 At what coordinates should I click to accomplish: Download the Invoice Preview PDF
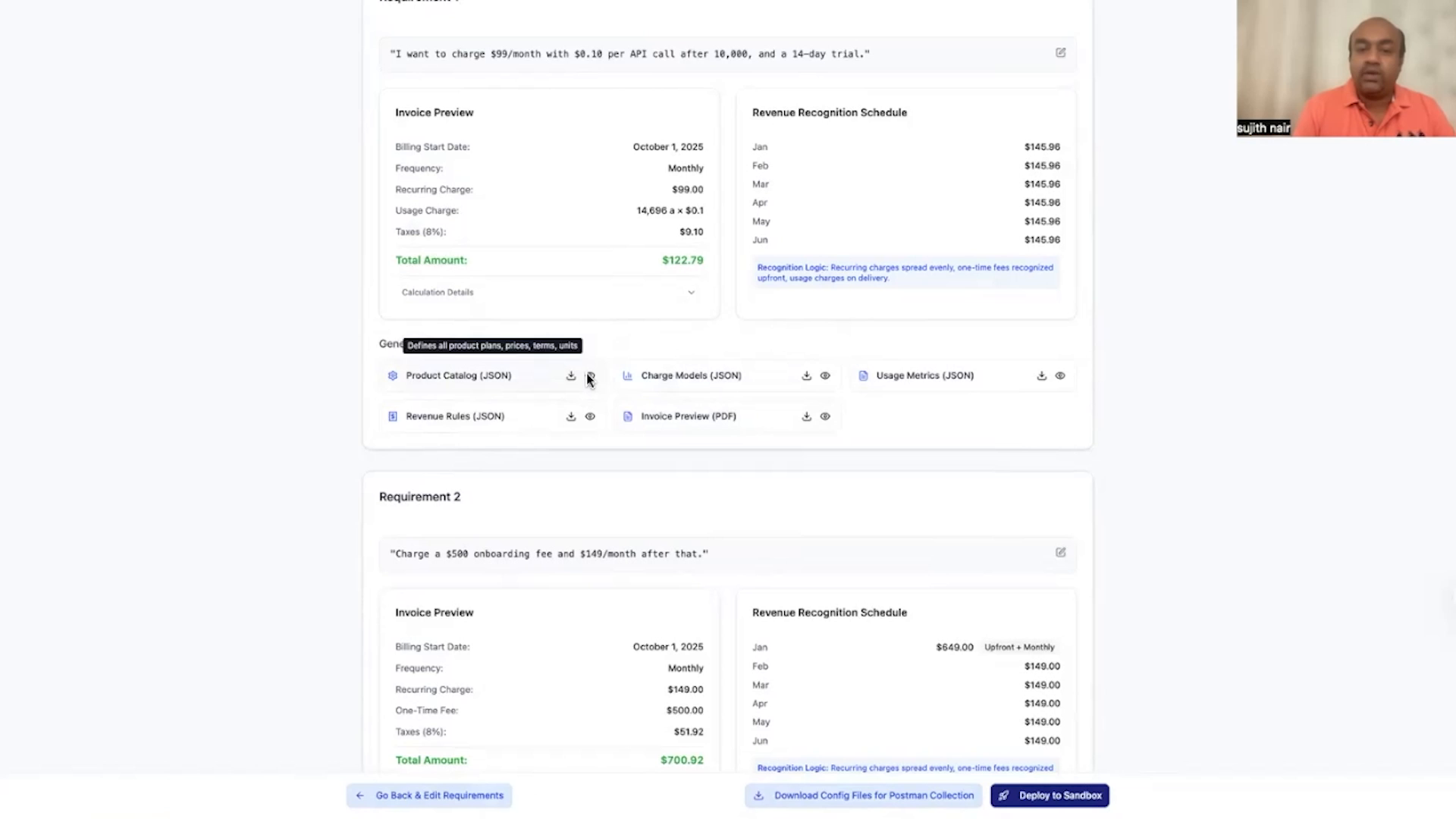tap(806, 416)
